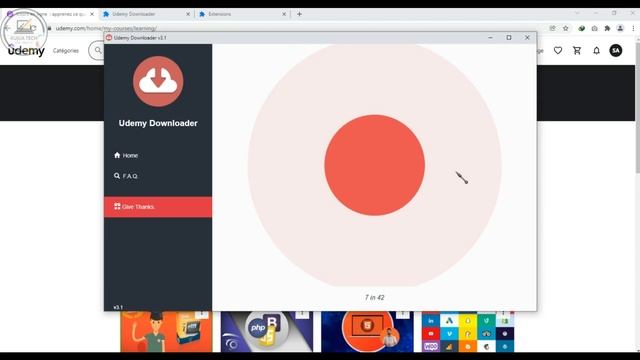Open F.A.Q. in Udemy Downloader sidebar

[126, 176]
